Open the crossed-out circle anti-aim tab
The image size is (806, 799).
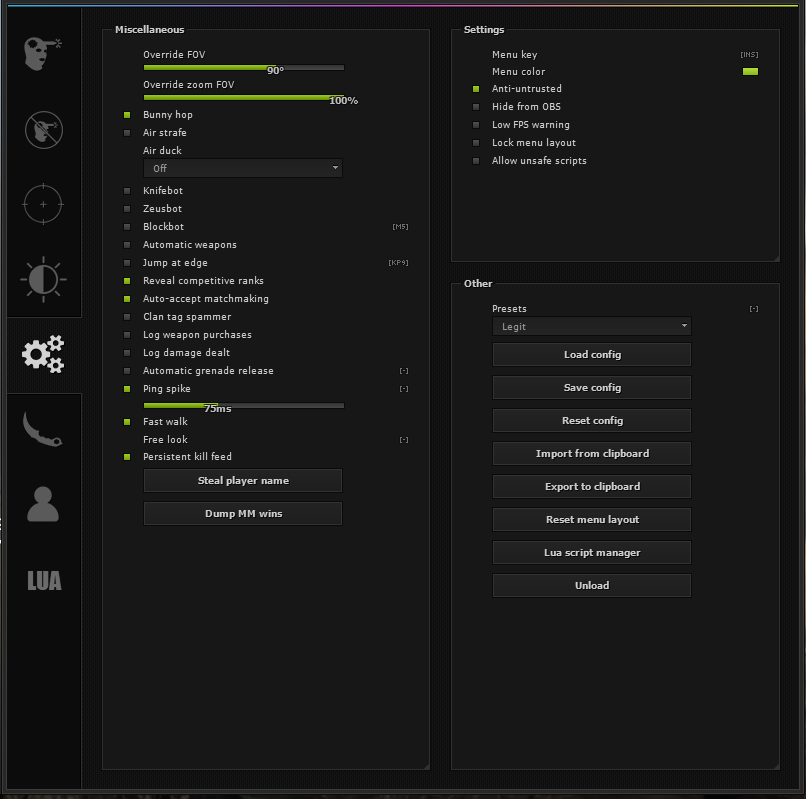click(x=43, y=128)
